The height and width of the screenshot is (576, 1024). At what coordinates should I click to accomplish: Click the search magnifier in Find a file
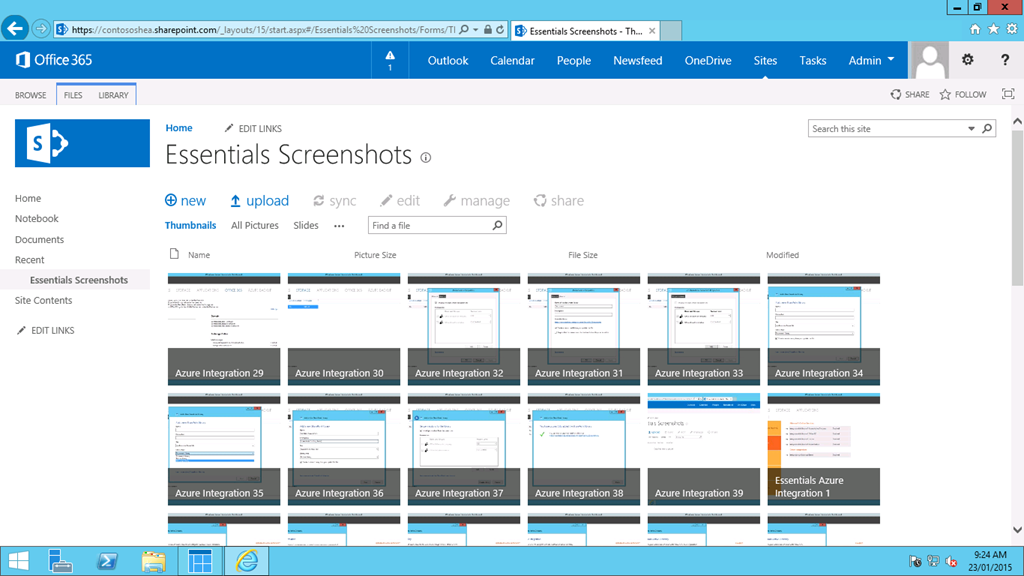pyautogui.click(x=497, y=226)
